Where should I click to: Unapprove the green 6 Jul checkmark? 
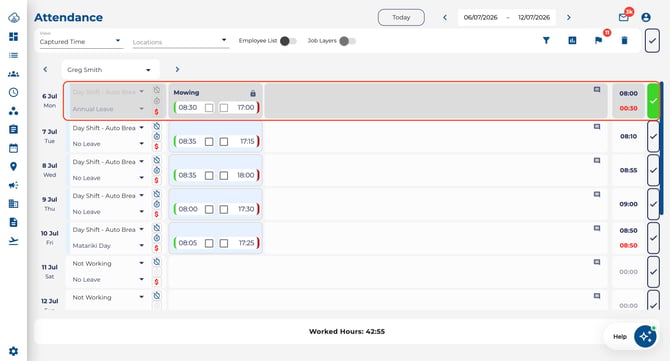(653, 101)
